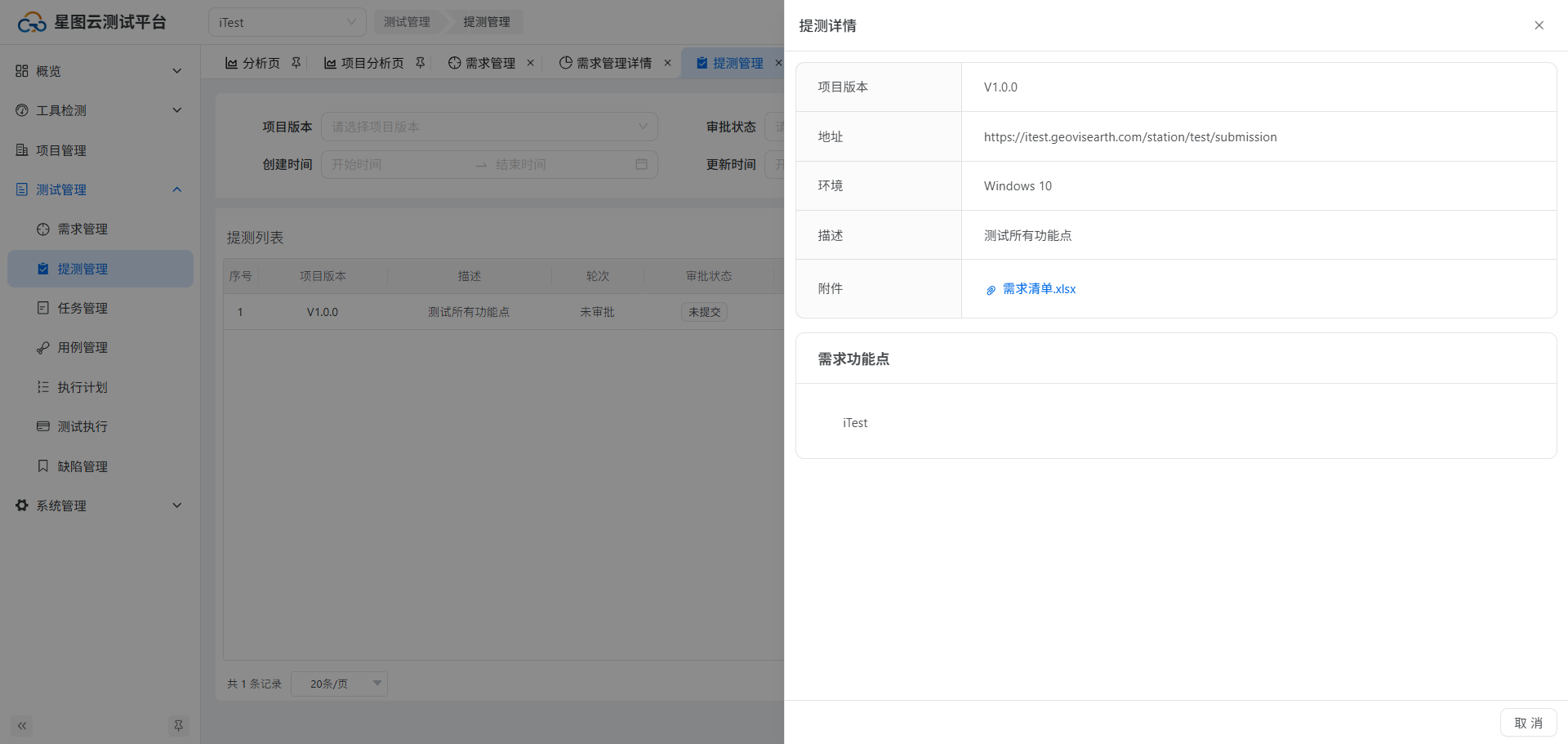Screen dimensions: 1568x744
Task: Switch to the 项目分析页 tab
Action: [x=372, y=63]
